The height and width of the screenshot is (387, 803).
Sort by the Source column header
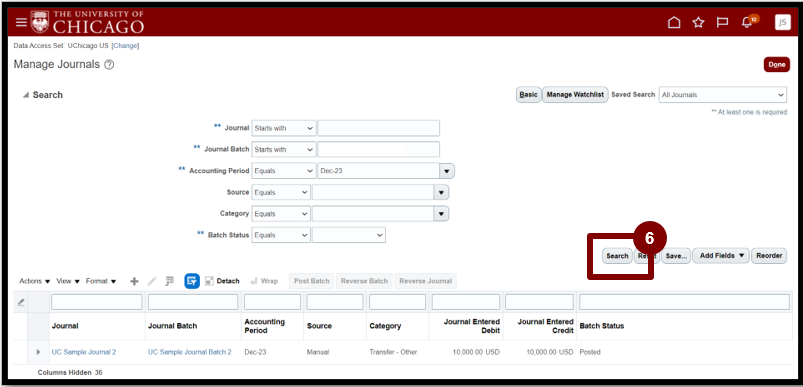[319, 326]
